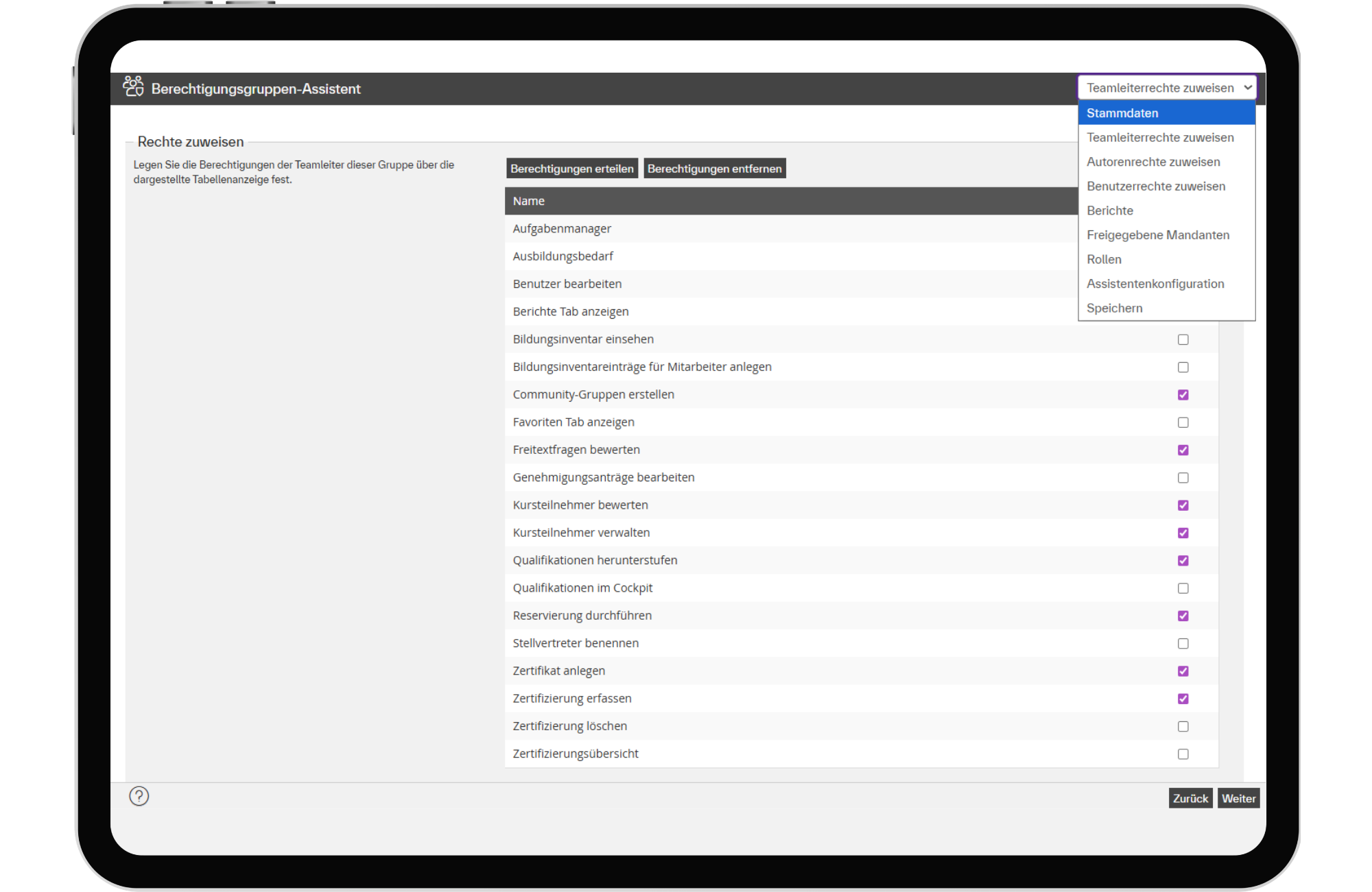The image size is (1372, 892).
Task: Click the Rechte zuweisen section heading
Action: (x=191, y=142)
